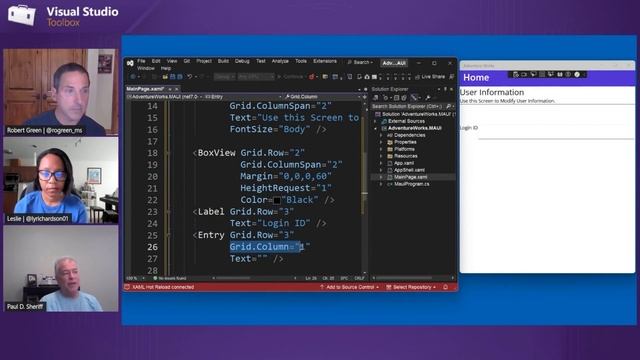640x360 pixels.
Task: Open the Analyze menu
Action: (280, 61)
